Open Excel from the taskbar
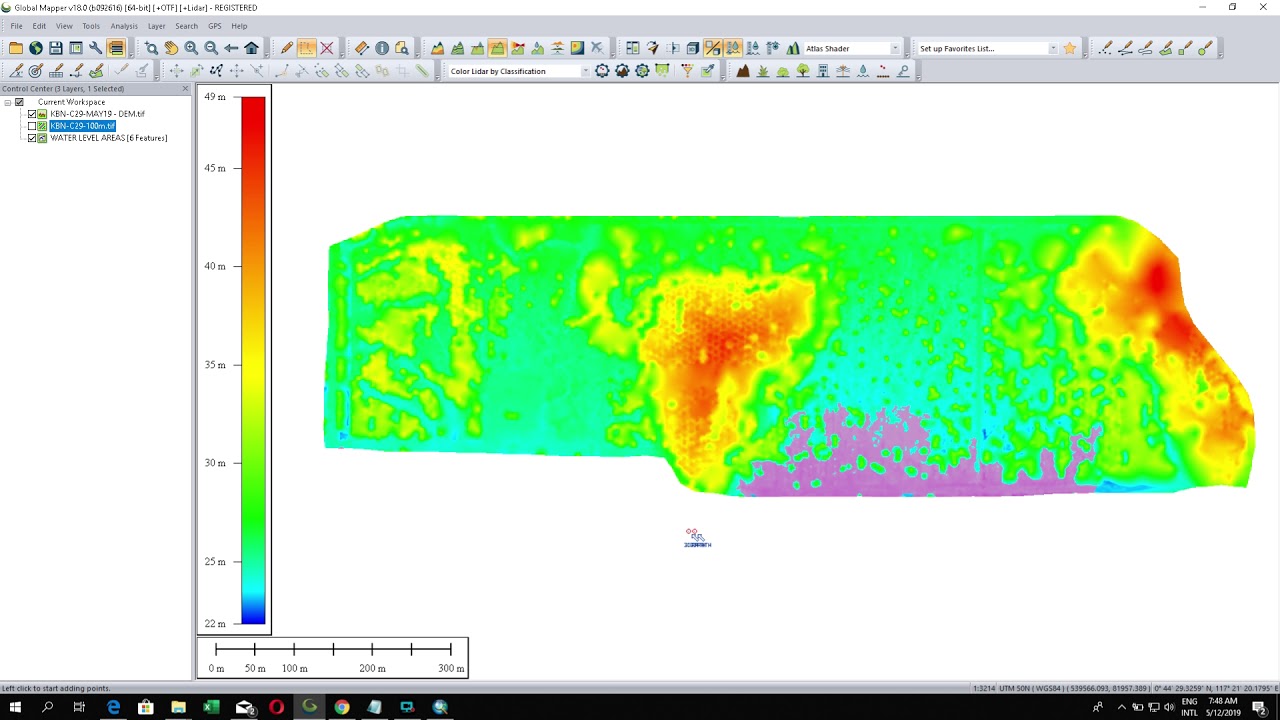The height and width of the screenshot is (720, 1280). point(211,707)
